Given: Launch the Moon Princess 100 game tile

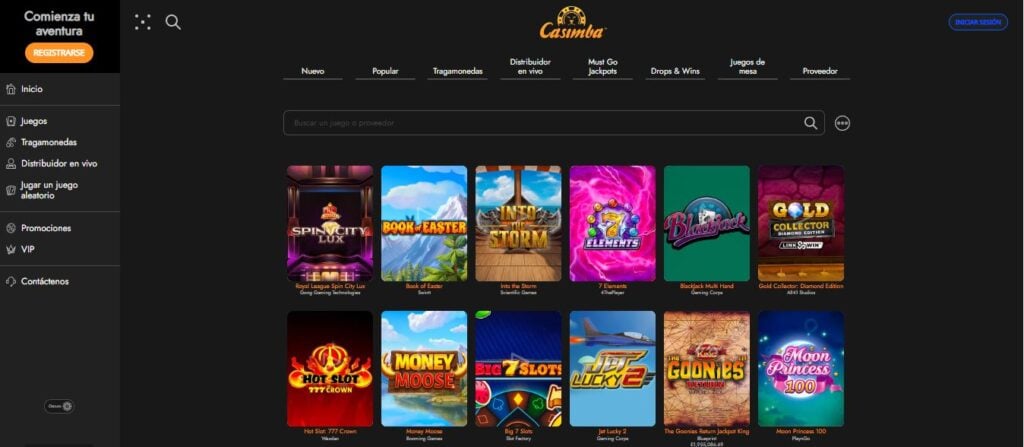Looking at the screenshot, I should [801, 369].
